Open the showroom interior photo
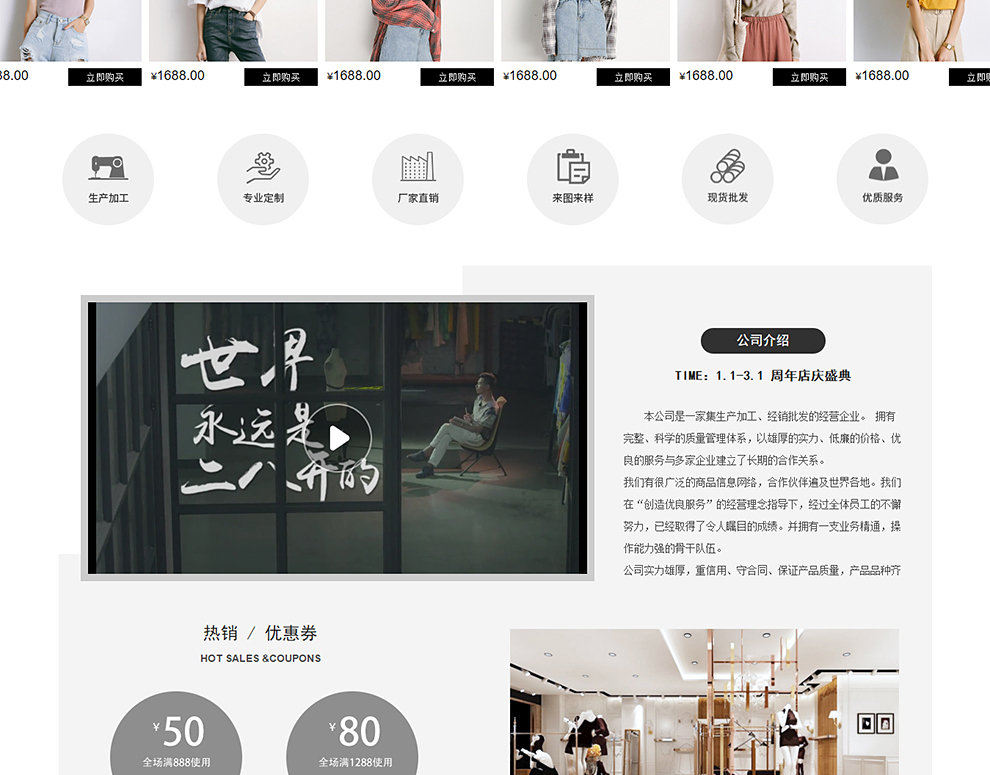This screenshot has height=775, width=990. pyautogui.click(x=705, y=702)
